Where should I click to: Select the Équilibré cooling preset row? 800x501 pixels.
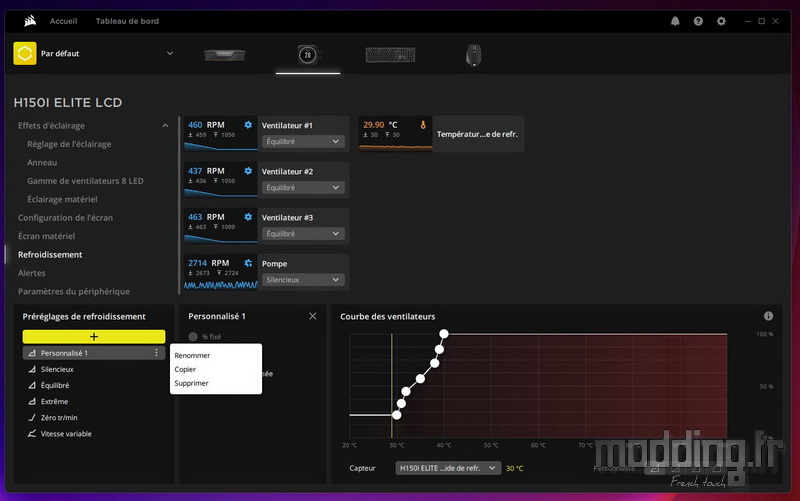point(94,385)
